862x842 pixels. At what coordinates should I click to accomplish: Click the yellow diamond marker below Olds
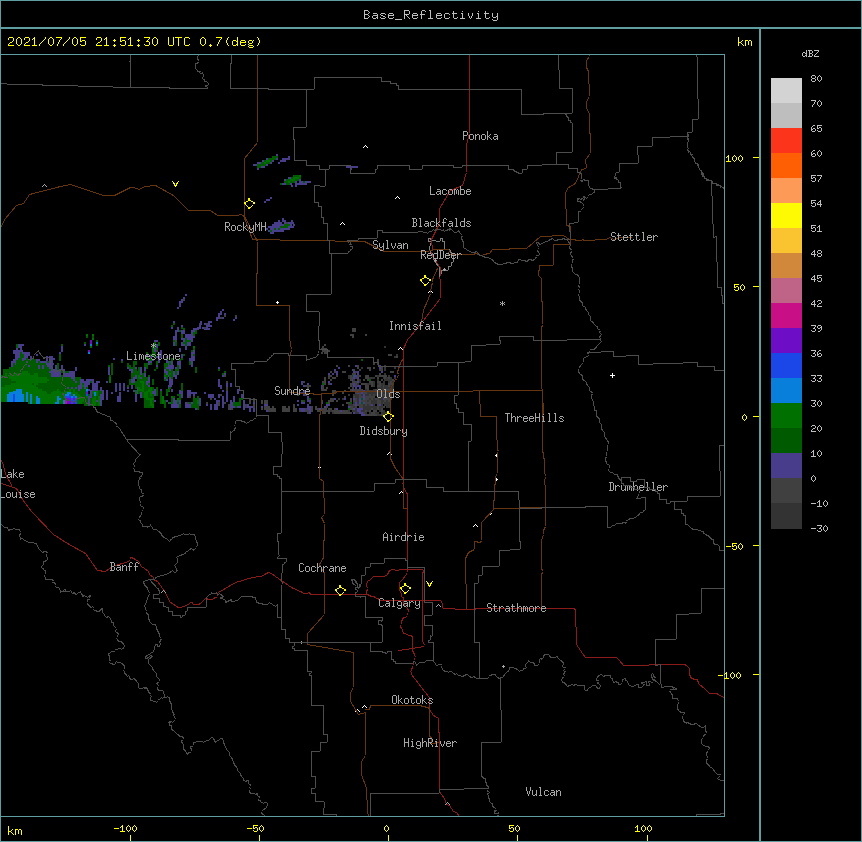click(388, 417)
